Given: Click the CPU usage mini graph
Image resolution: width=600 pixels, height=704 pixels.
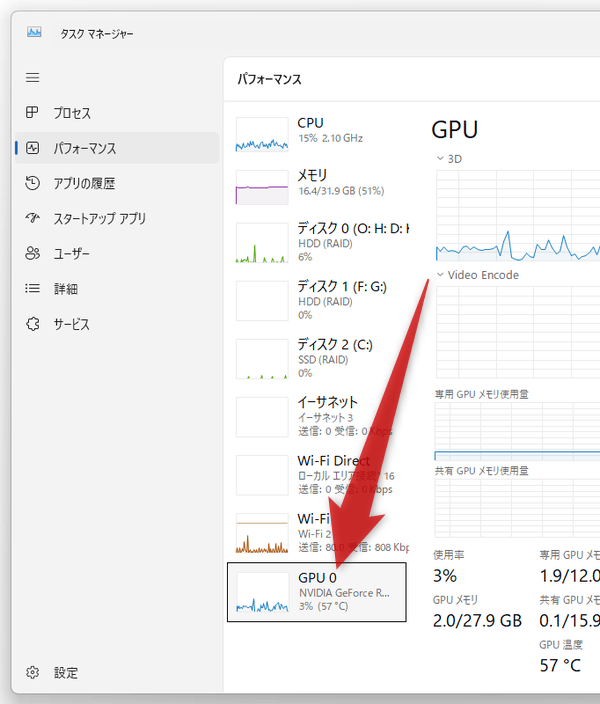Looking at the screenshot, I should 262,135.
